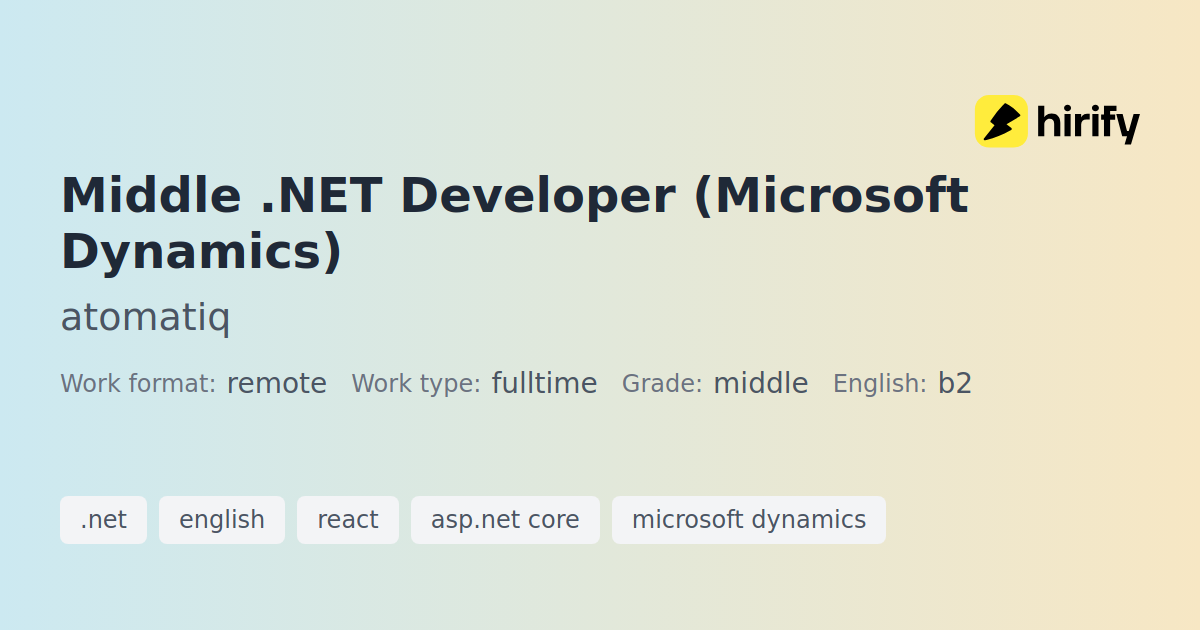This screenshot has height=630, width=1200.
Task: Select the microsoft dynamics skill tag
Action: 749,520
